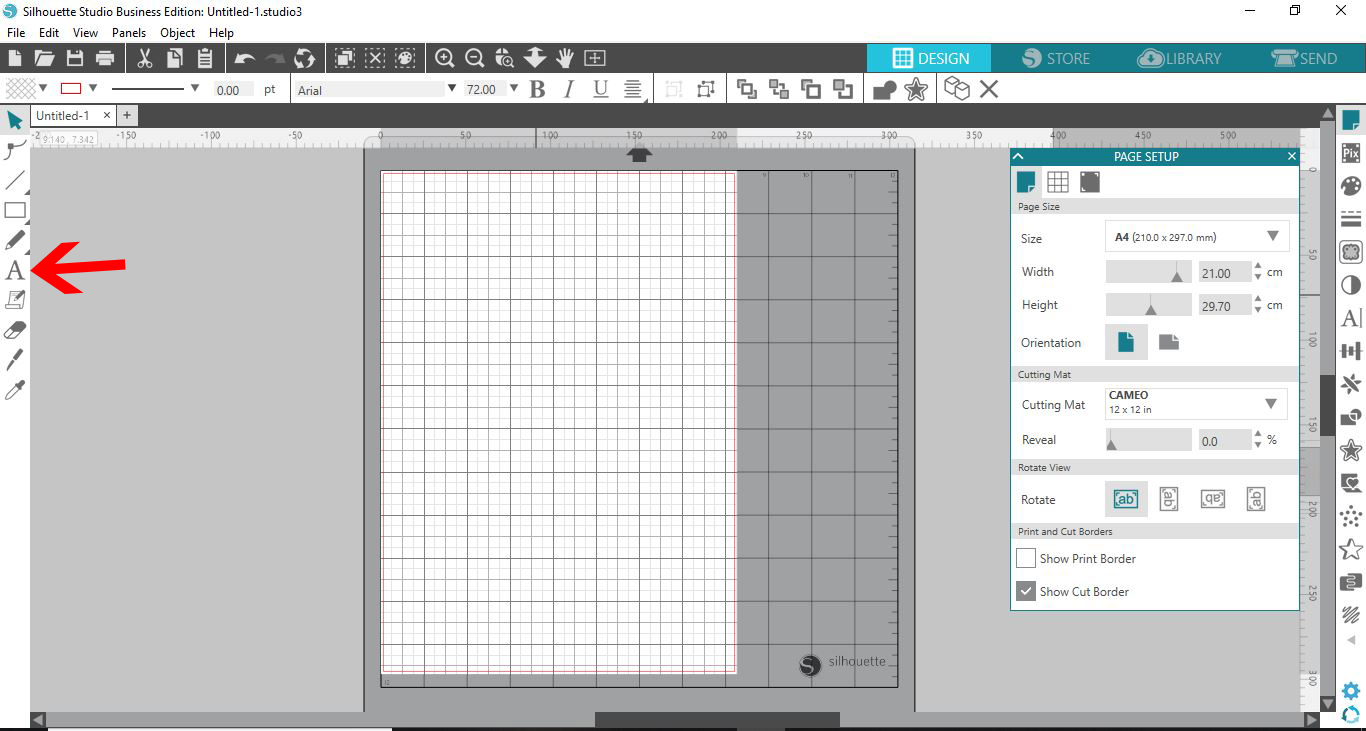The height and width of the screenshot is (731, 1366).
Task: Open the Arial font family dropdown
Action: tap(450, 89)
